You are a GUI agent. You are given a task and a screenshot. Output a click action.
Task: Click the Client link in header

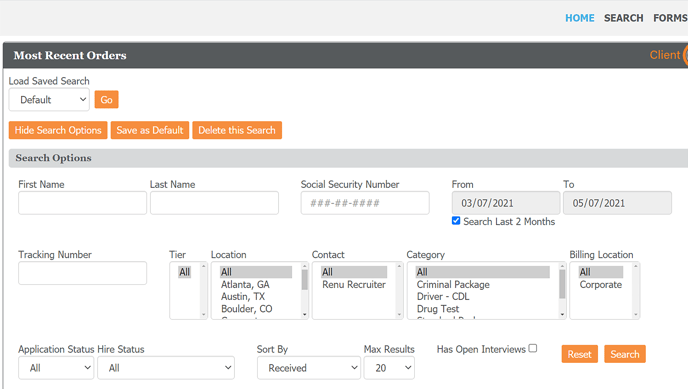click(x=665, y=55)
